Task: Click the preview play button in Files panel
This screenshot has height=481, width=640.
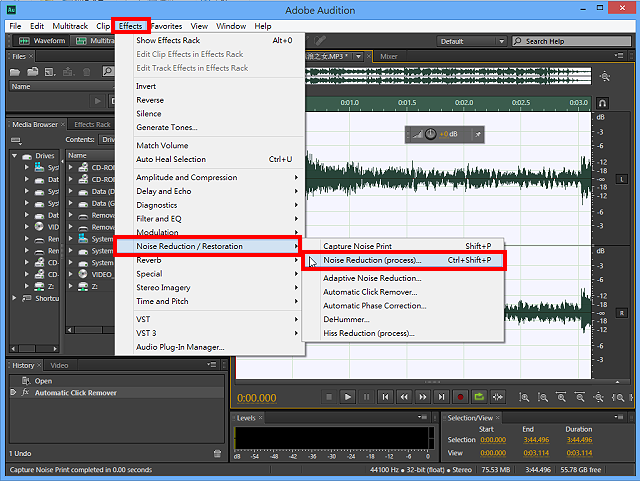Action: tap(98, 101)
